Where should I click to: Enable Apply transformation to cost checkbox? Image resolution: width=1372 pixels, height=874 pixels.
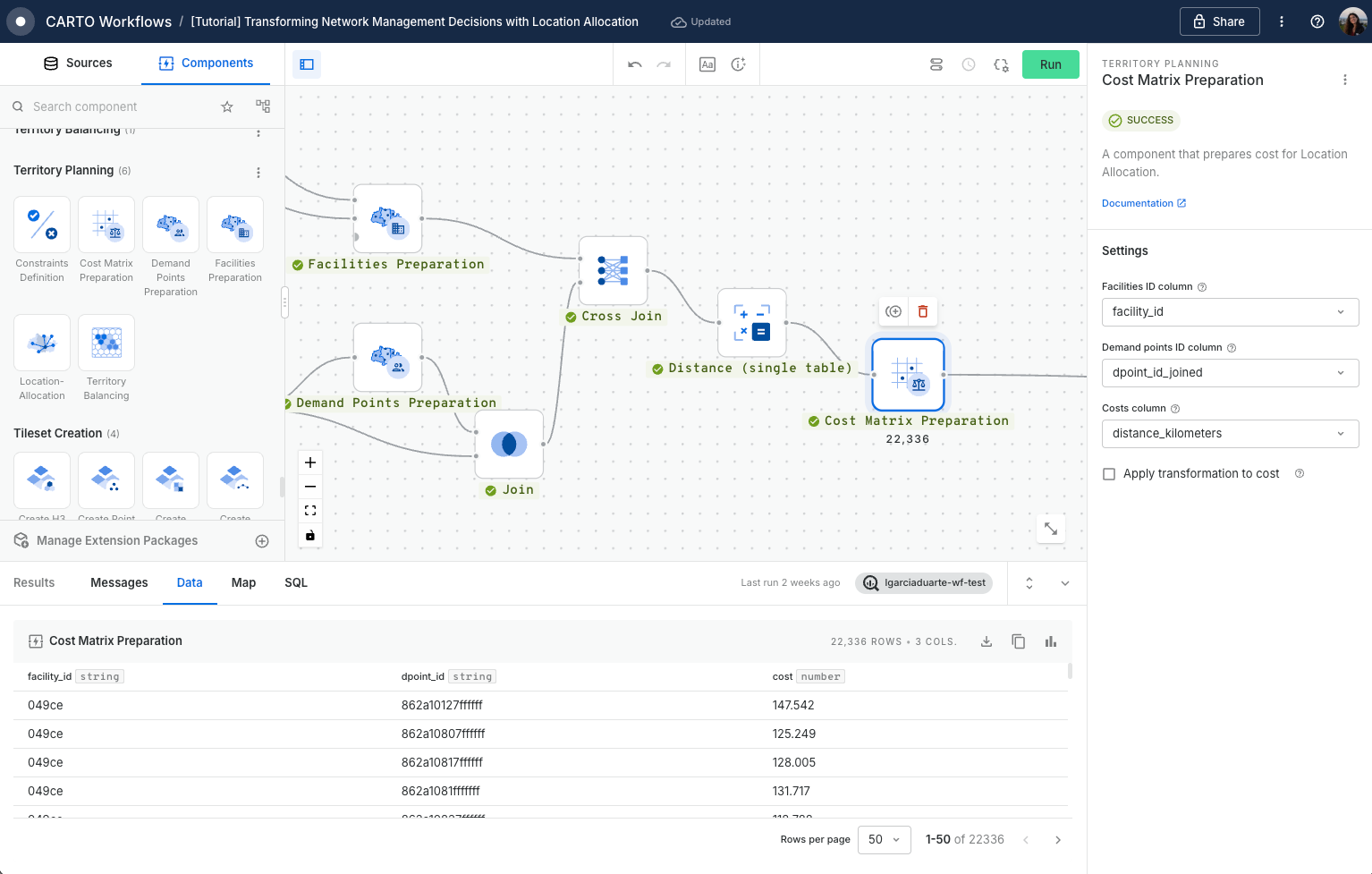pos(1109,474)
